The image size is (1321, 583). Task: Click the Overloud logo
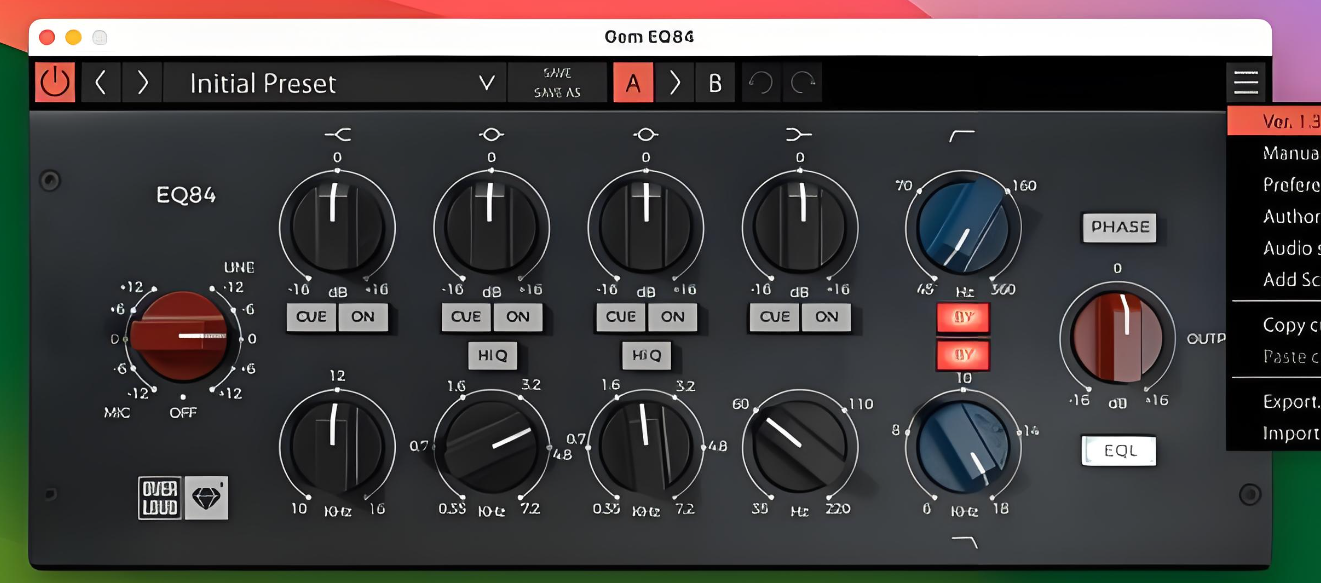click(x=159, y=497)
